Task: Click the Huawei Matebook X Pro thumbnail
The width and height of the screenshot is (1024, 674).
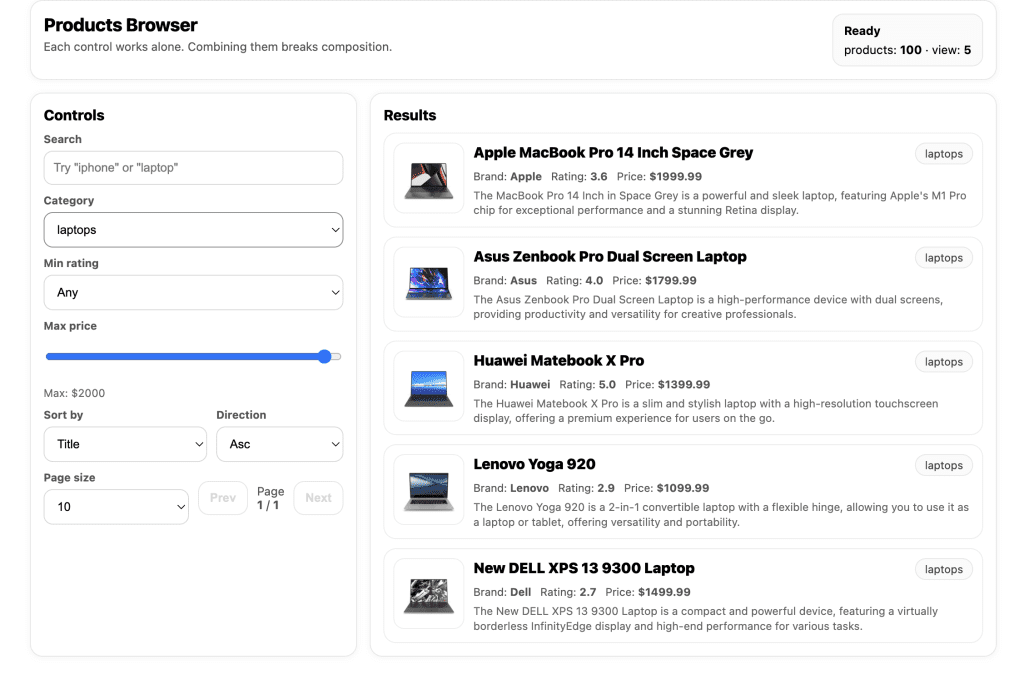Action: [x=428, y=387]
